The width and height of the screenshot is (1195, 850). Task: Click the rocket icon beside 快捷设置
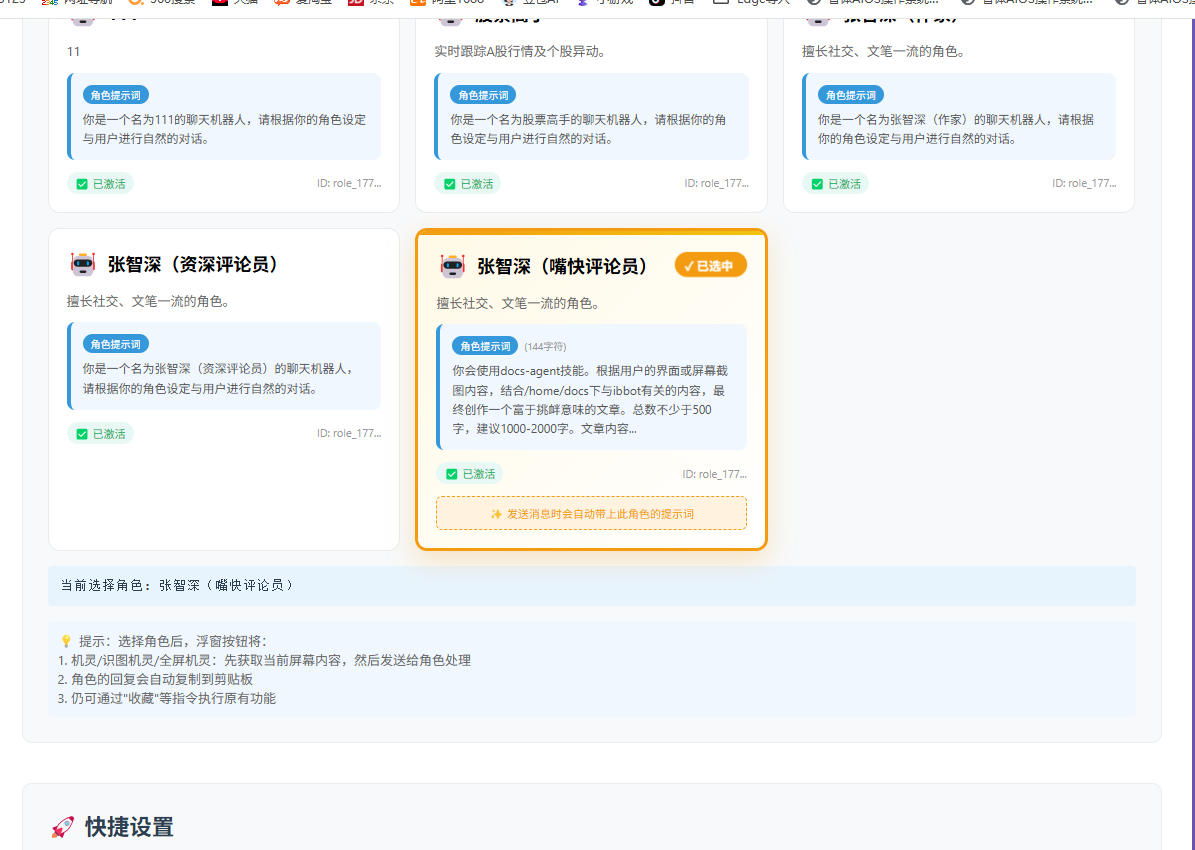60,828
